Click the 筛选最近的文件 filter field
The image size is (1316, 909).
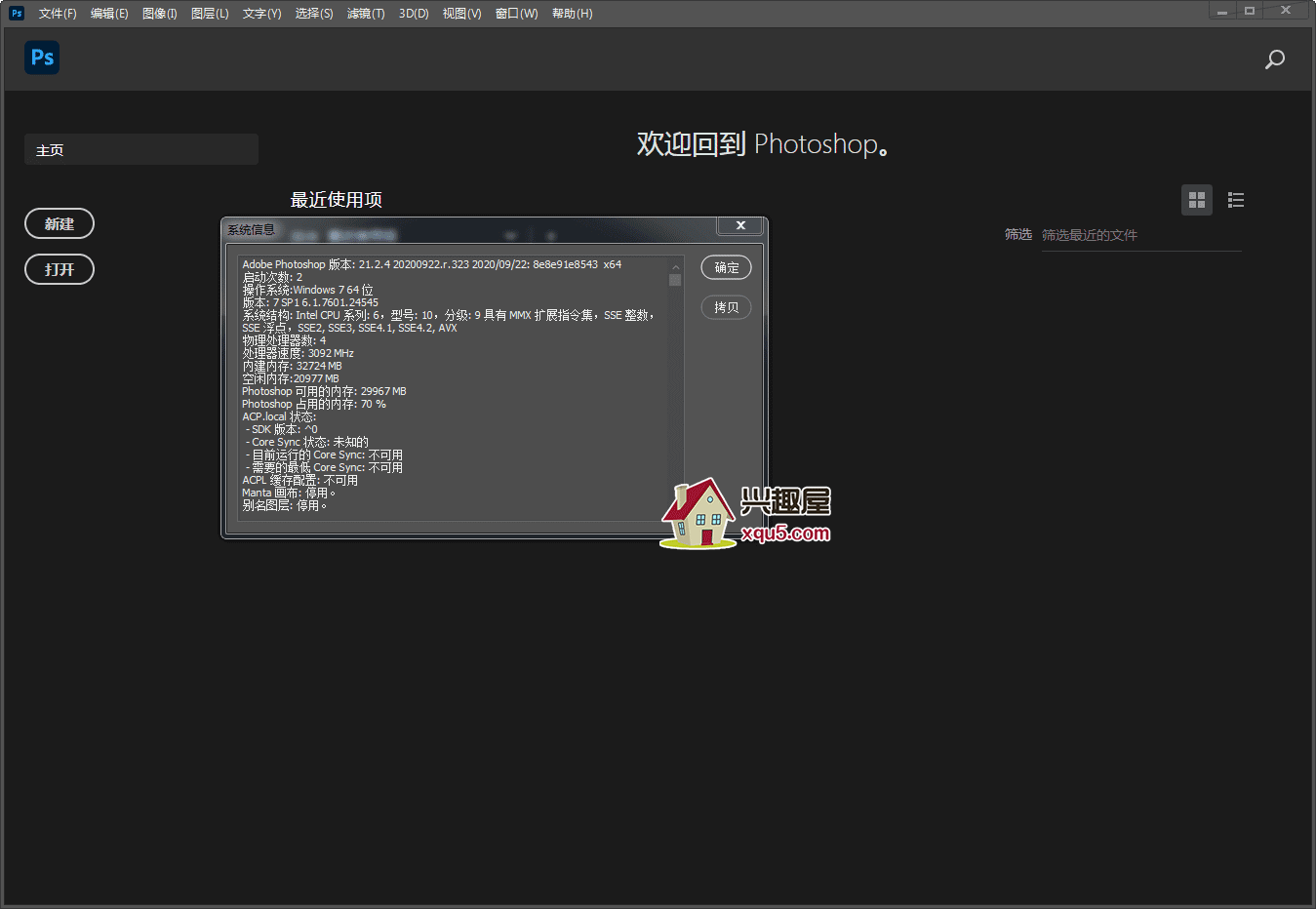tap(1141, 235)
